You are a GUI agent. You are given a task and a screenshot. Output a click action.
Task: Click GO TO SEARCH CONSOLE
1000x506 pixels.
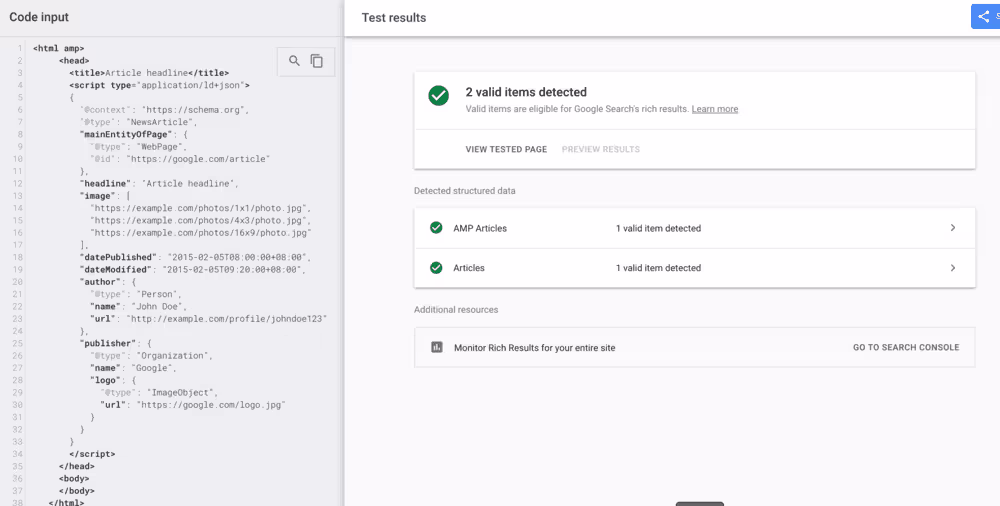906,348
